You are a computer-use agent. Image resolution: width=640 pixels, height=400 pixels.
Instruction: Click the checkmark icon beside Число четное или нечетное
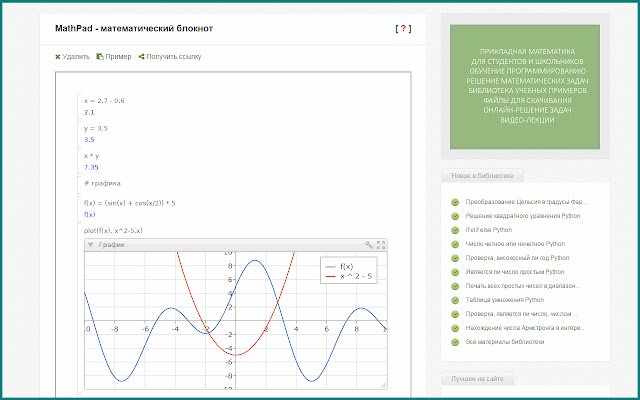[x=455, y=244]
